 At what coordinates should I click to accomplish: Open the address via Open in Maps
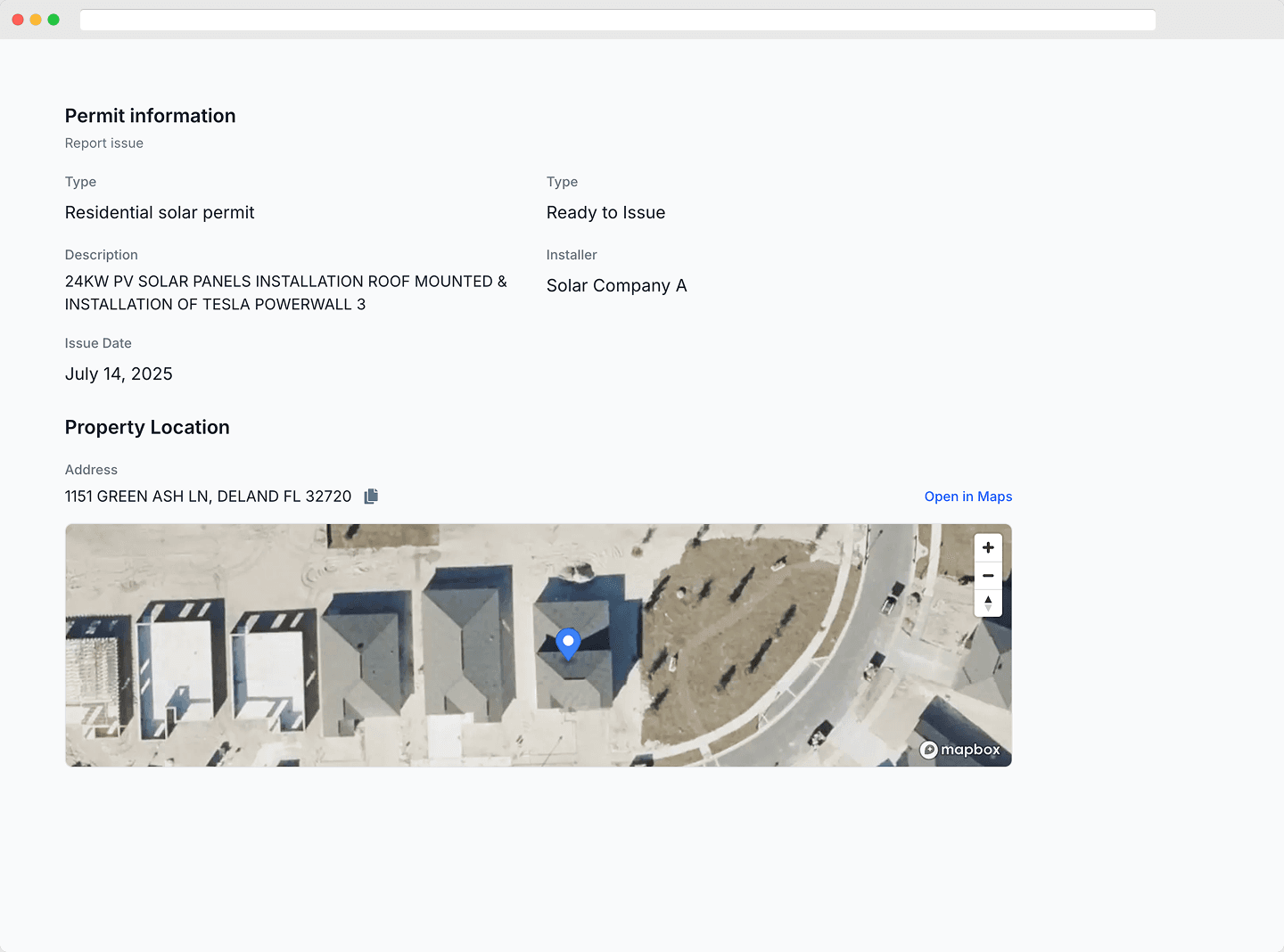[x=967, y=497]
